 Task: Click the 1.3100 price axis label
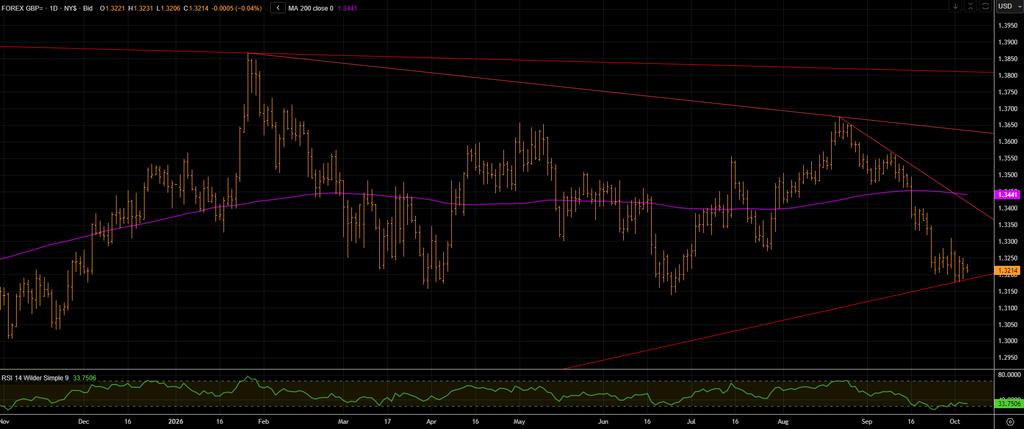(1010, 307)
